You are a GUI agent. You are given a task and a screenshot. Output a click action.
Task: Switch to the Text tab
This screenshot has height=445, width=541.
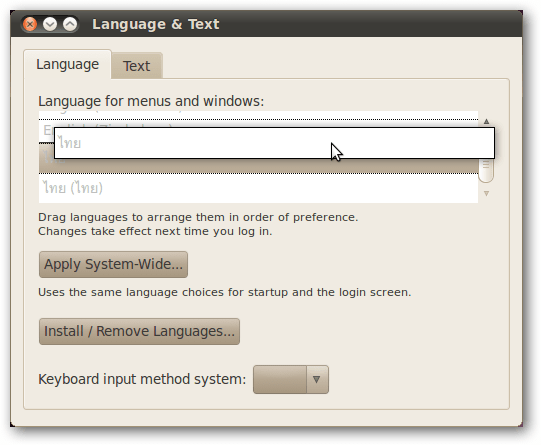pos(137,66)
